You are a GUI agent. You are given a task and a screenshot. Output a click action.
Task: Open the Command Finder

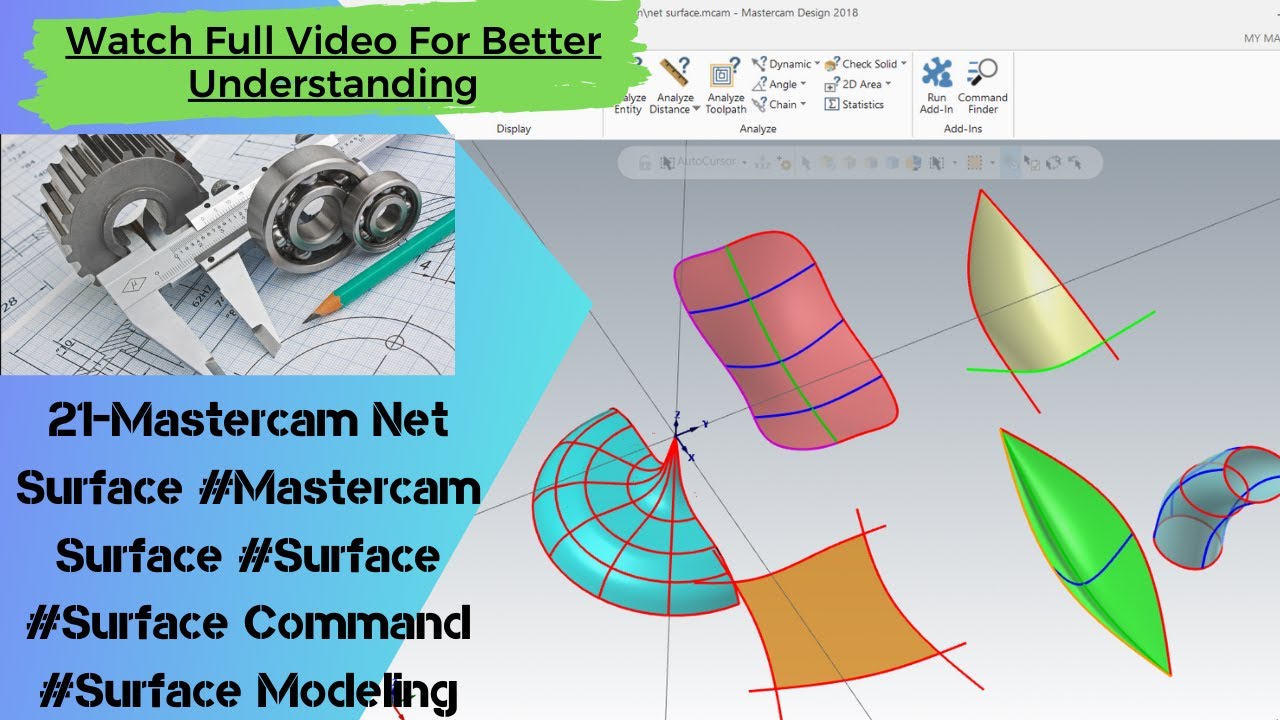tap(982, 85)
